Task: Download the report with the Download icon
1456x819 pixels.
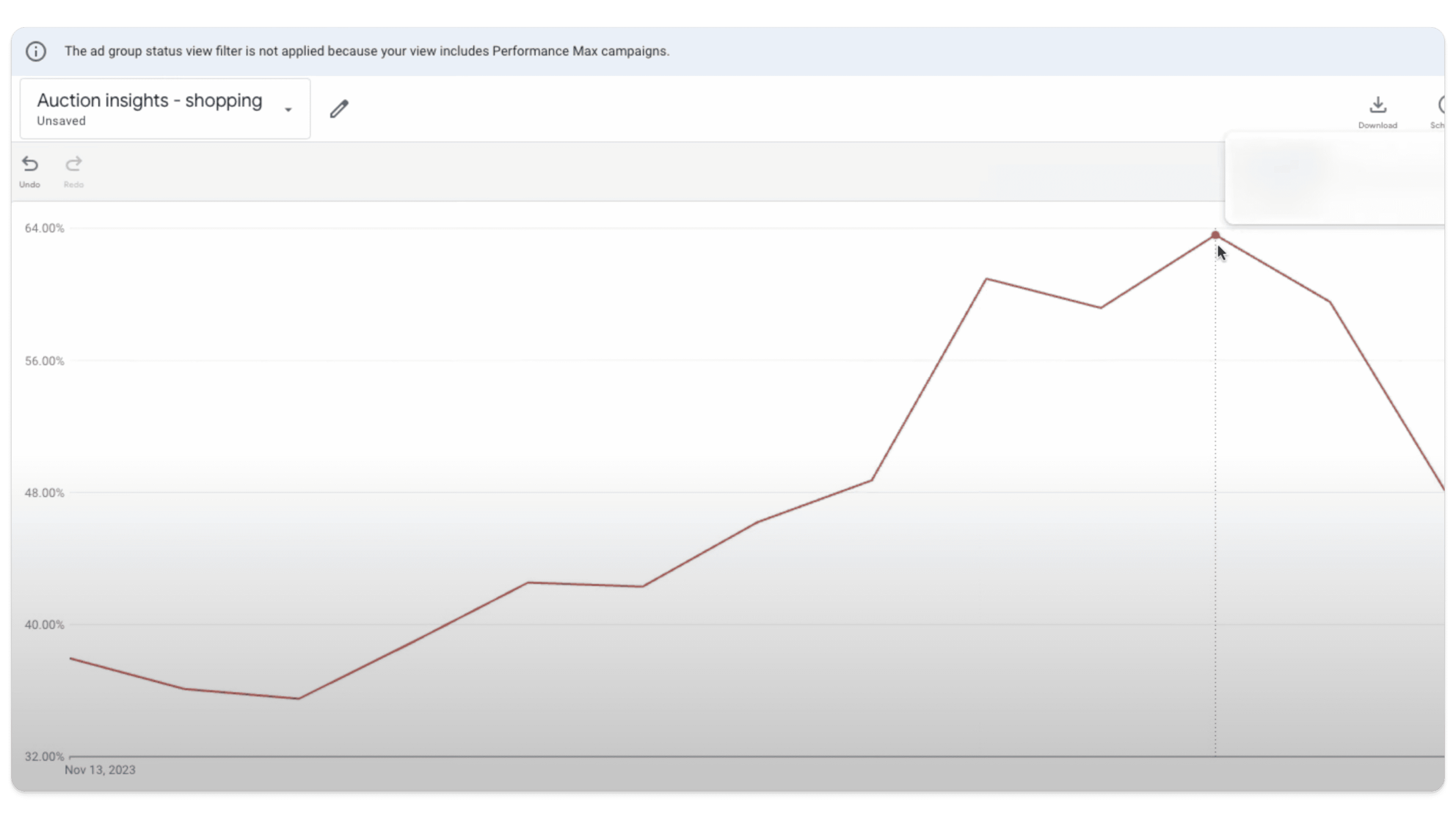Action: coord(1378,105)
